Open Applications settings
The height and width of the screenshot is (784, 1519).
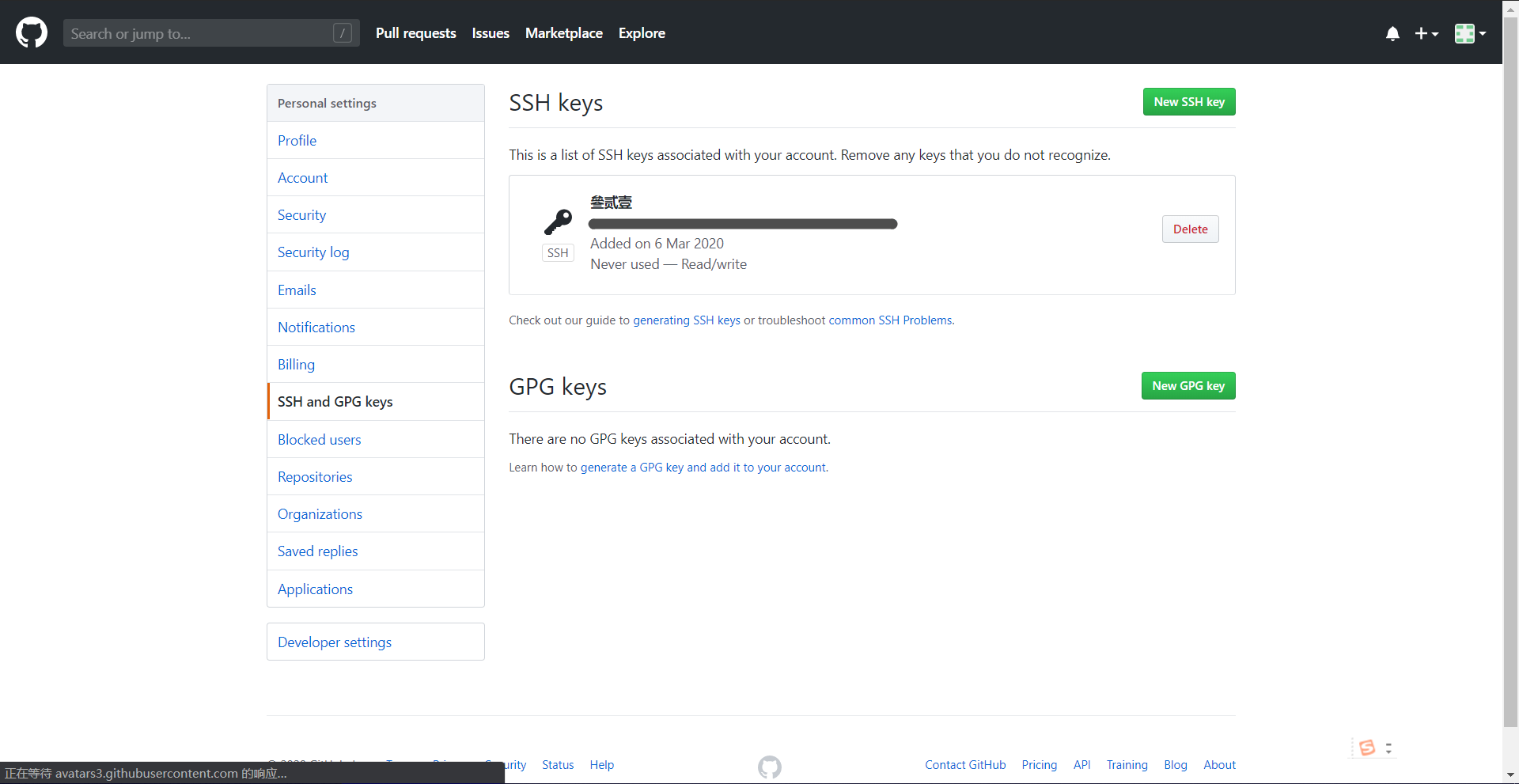(376, 589)
